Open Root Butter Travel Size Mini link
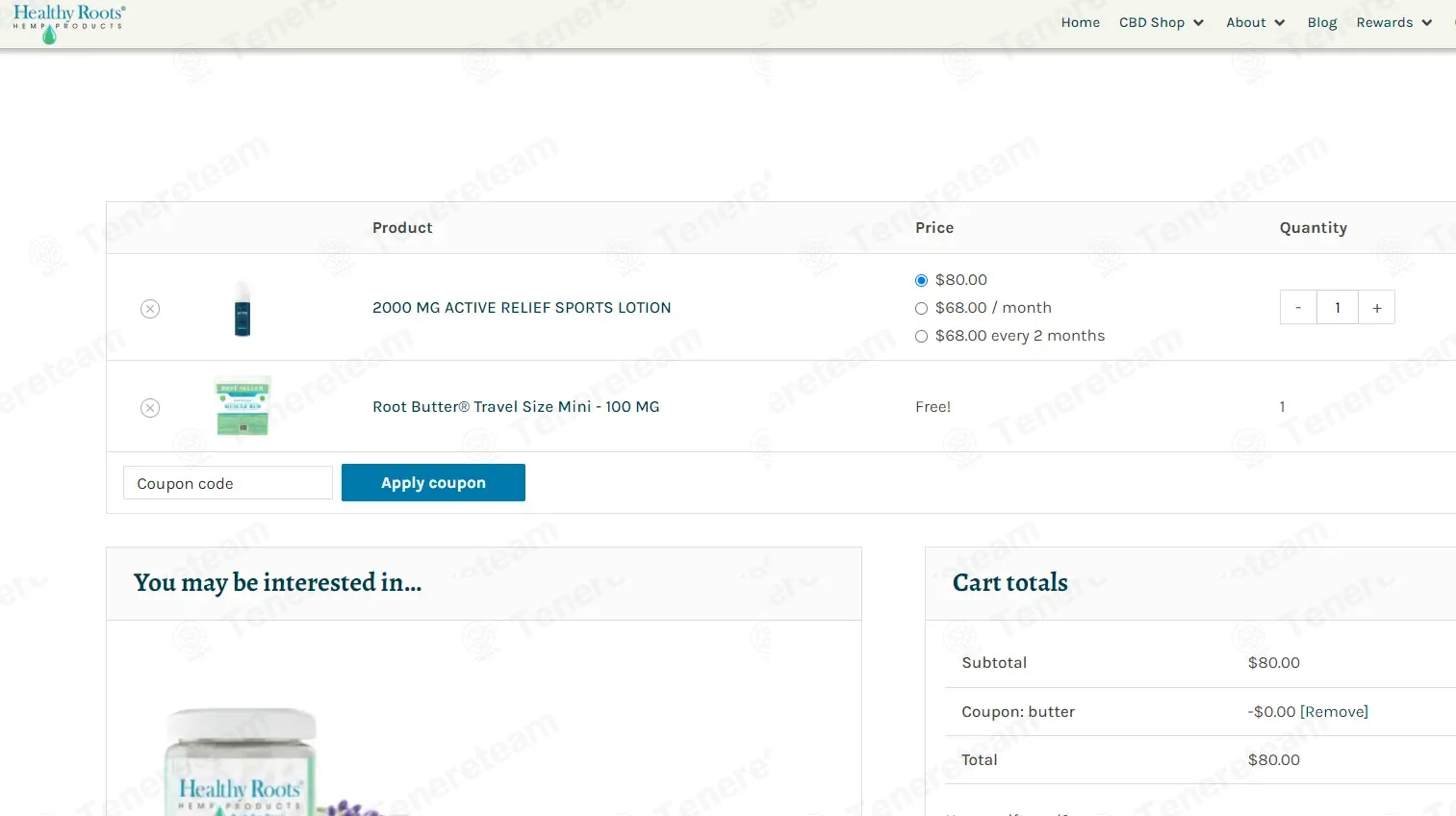This screenshot has height=816, width=1456. [x=516, y=407]
